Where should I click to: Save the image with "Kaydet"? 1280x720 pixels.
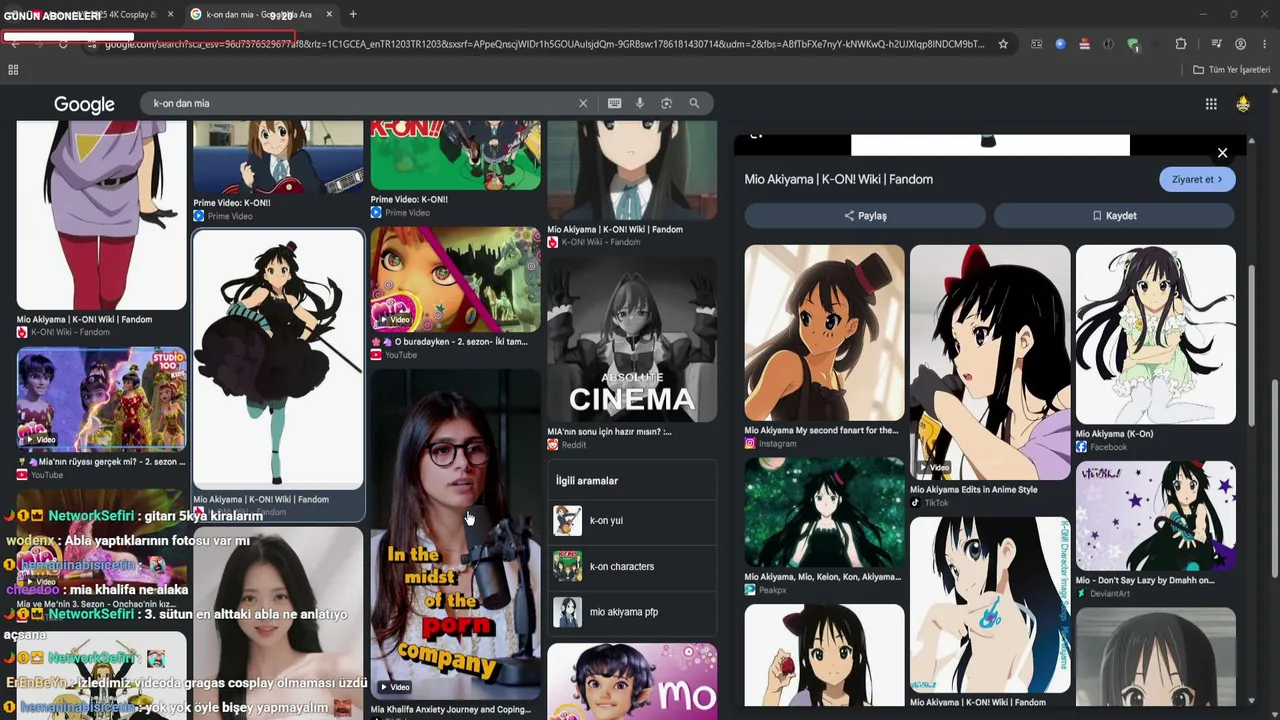[1114, 216]
